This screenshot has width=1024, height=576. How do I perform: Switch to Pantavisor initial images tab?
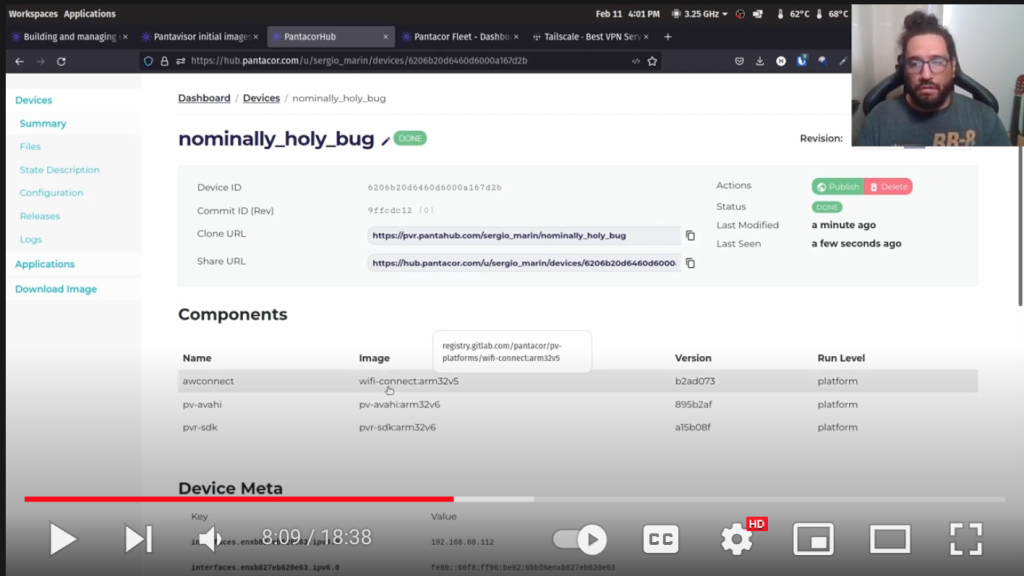[199, 37]
